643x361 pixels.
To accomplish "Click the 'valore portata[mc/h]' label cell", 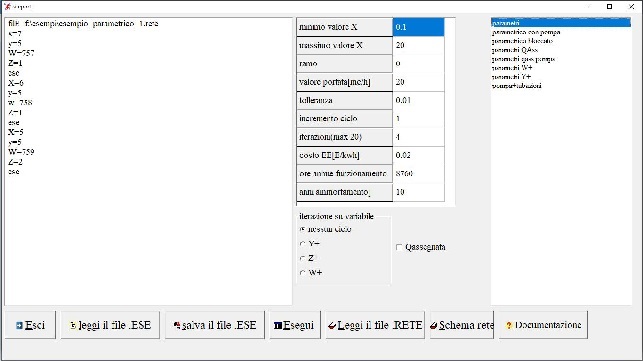I will (344, 82).
